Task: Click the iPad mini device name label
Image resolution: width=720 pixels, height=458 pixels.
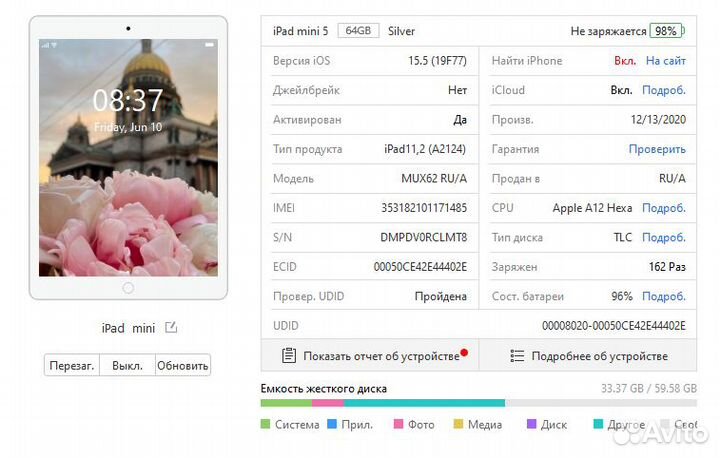Action: (x=128, y=328)
